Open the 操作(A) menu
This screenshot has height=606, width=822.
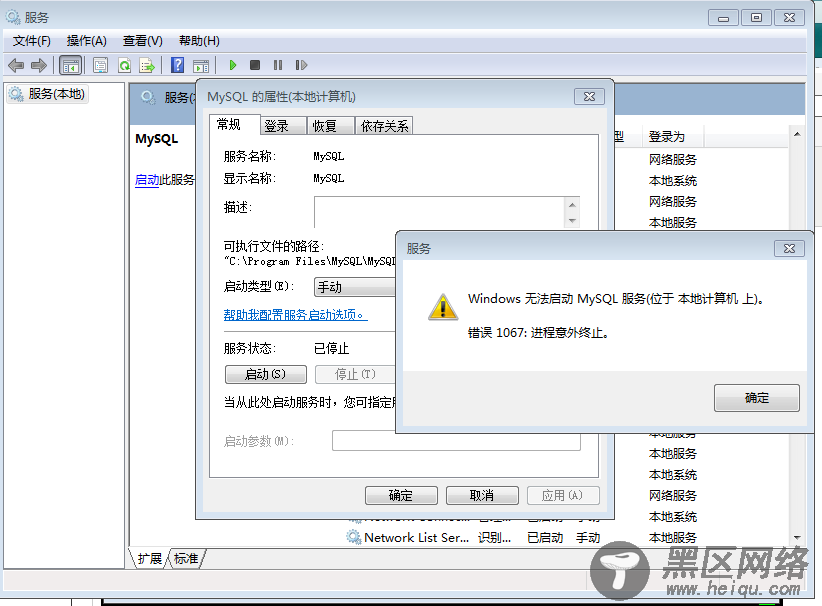tap(86, 41)
